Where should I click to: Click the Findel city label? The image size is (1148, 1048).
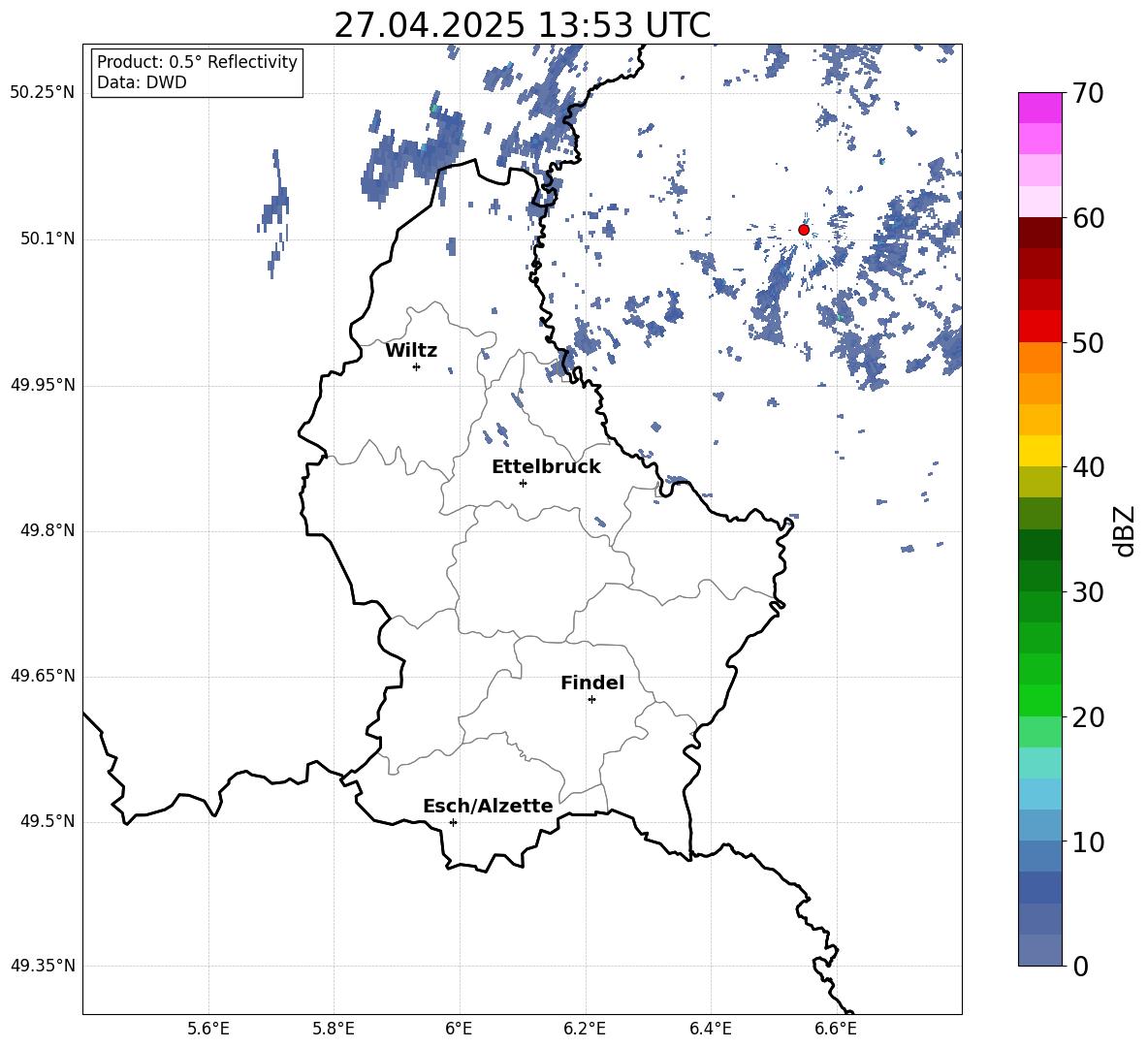pos(592,683)
